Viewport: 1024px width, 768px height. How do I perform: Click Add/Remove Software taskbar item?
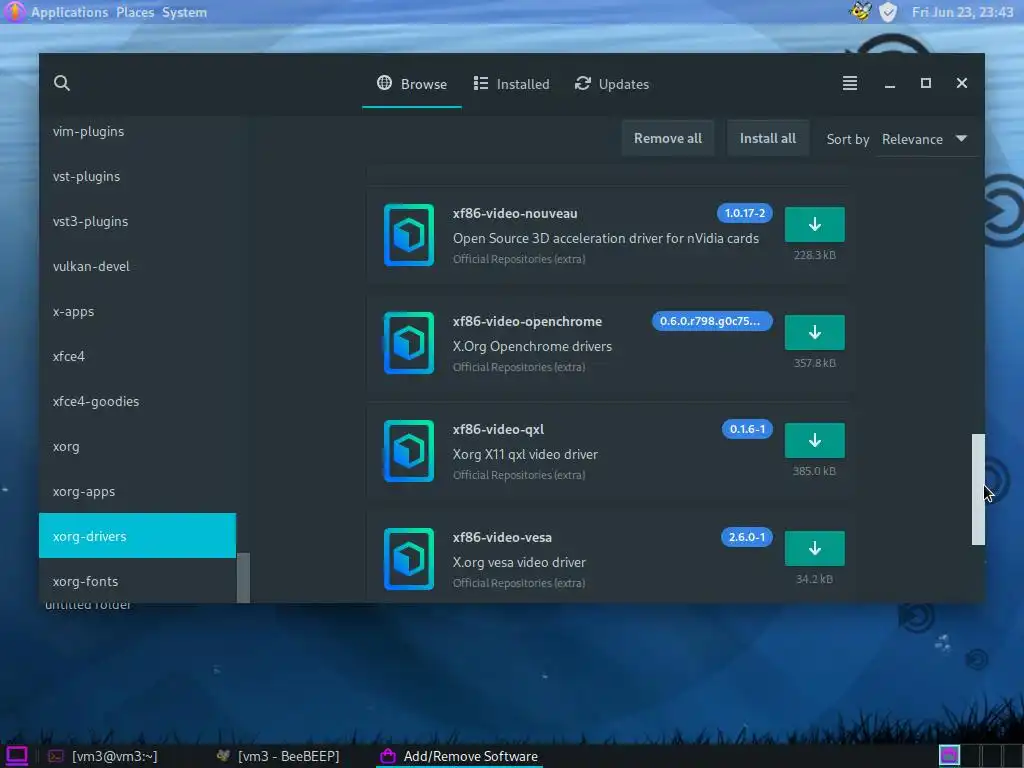click(460, 756)
